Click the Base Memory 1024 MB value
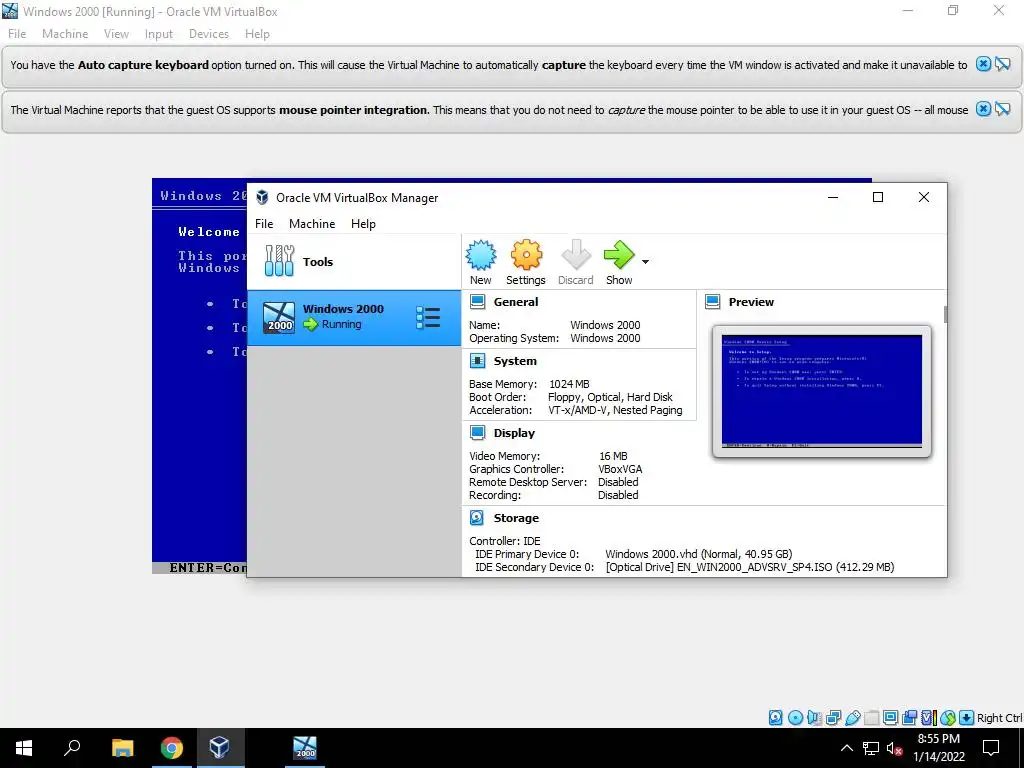The image size is (1024, 768). [569, 384]
